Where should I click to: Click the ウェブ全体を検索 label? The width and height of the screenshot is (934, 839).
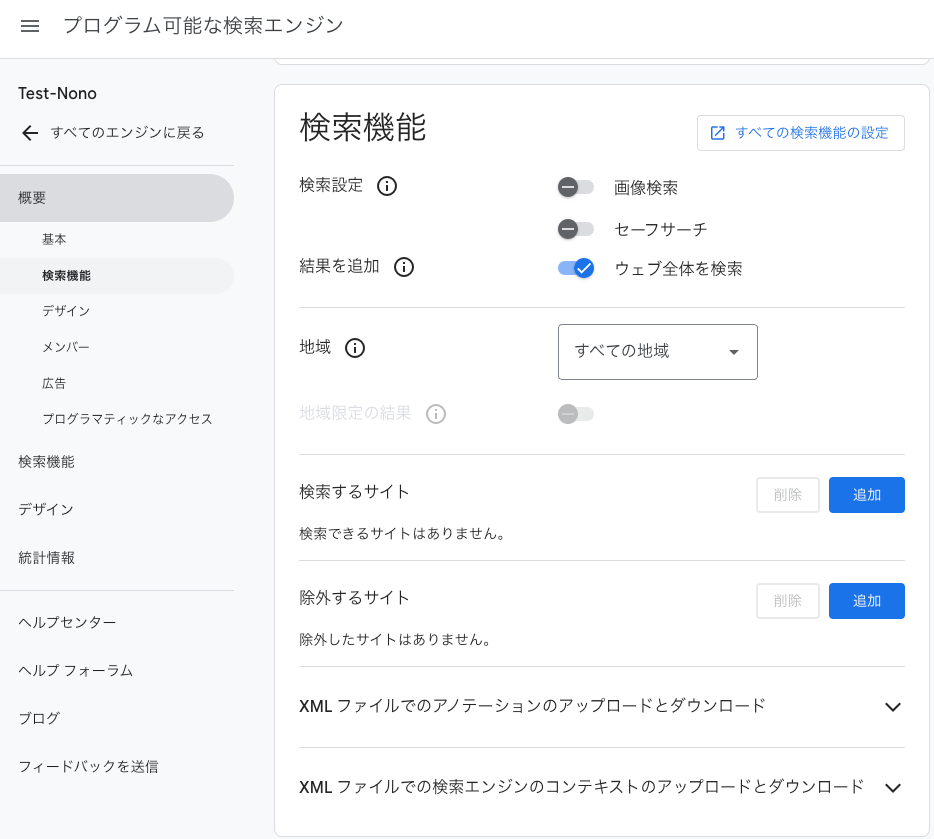coord(678,269)
